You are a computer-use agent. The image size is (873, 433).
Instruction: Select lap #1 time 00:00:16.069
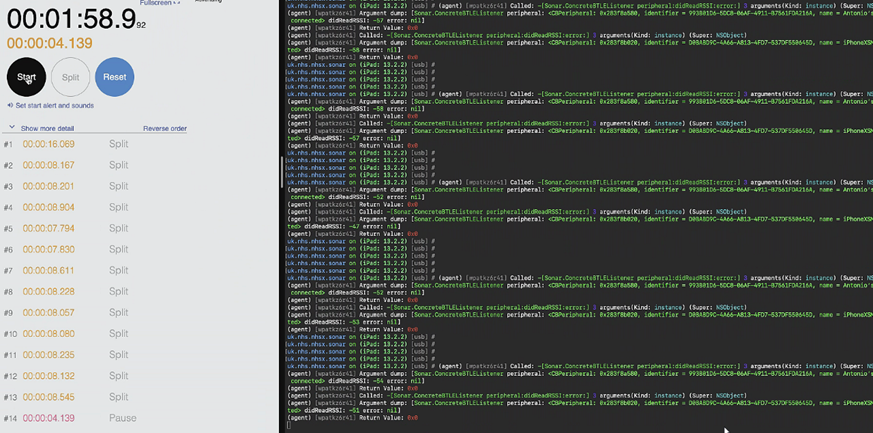[48, 144]
